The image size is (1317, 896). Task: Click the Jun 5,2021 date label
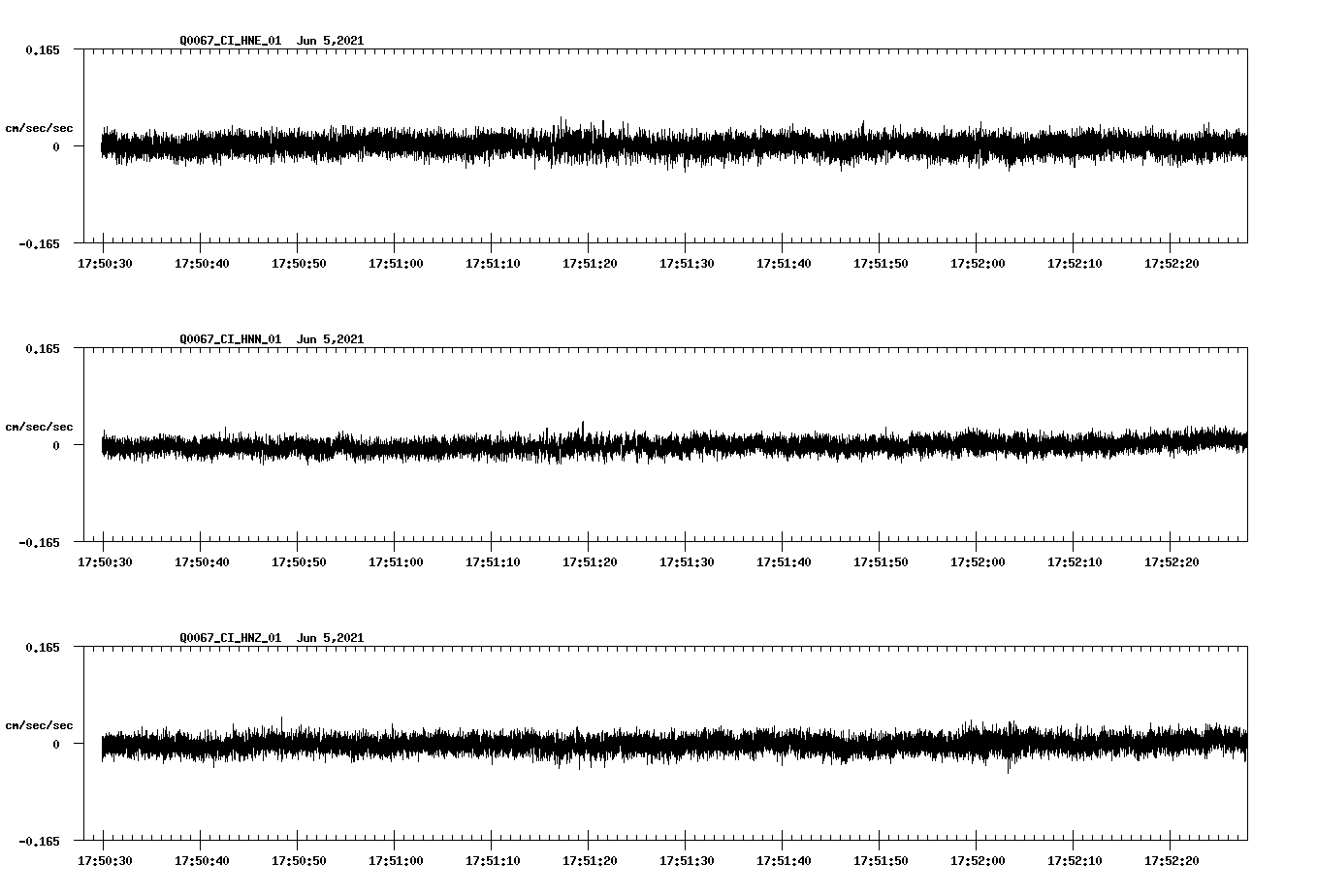tap(331, 40)
